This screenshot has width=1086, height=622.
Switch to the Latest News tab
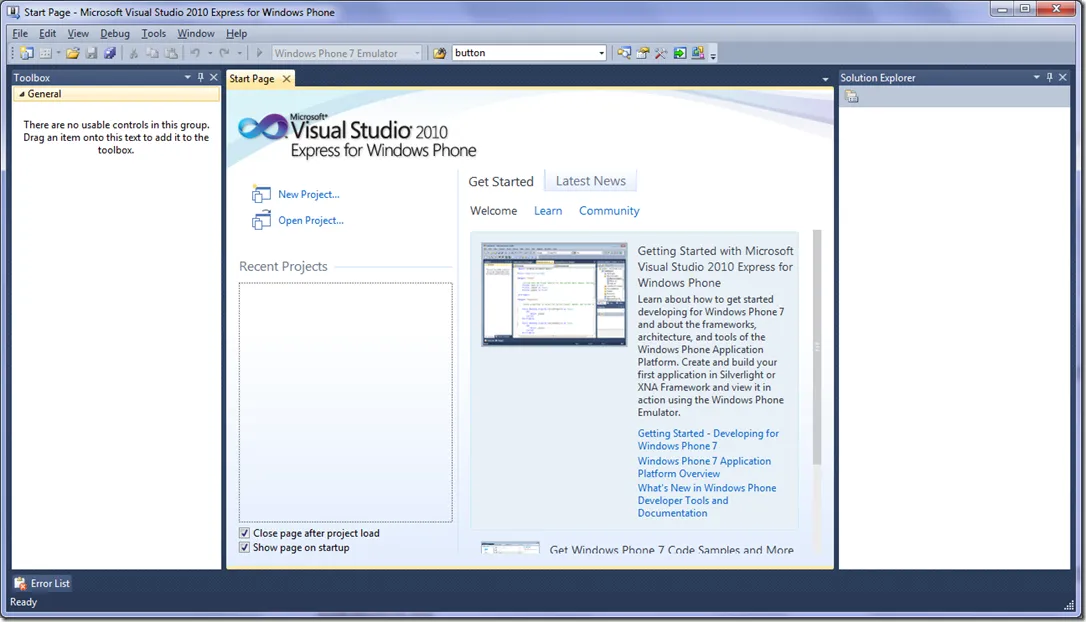[x=591, y=181]
